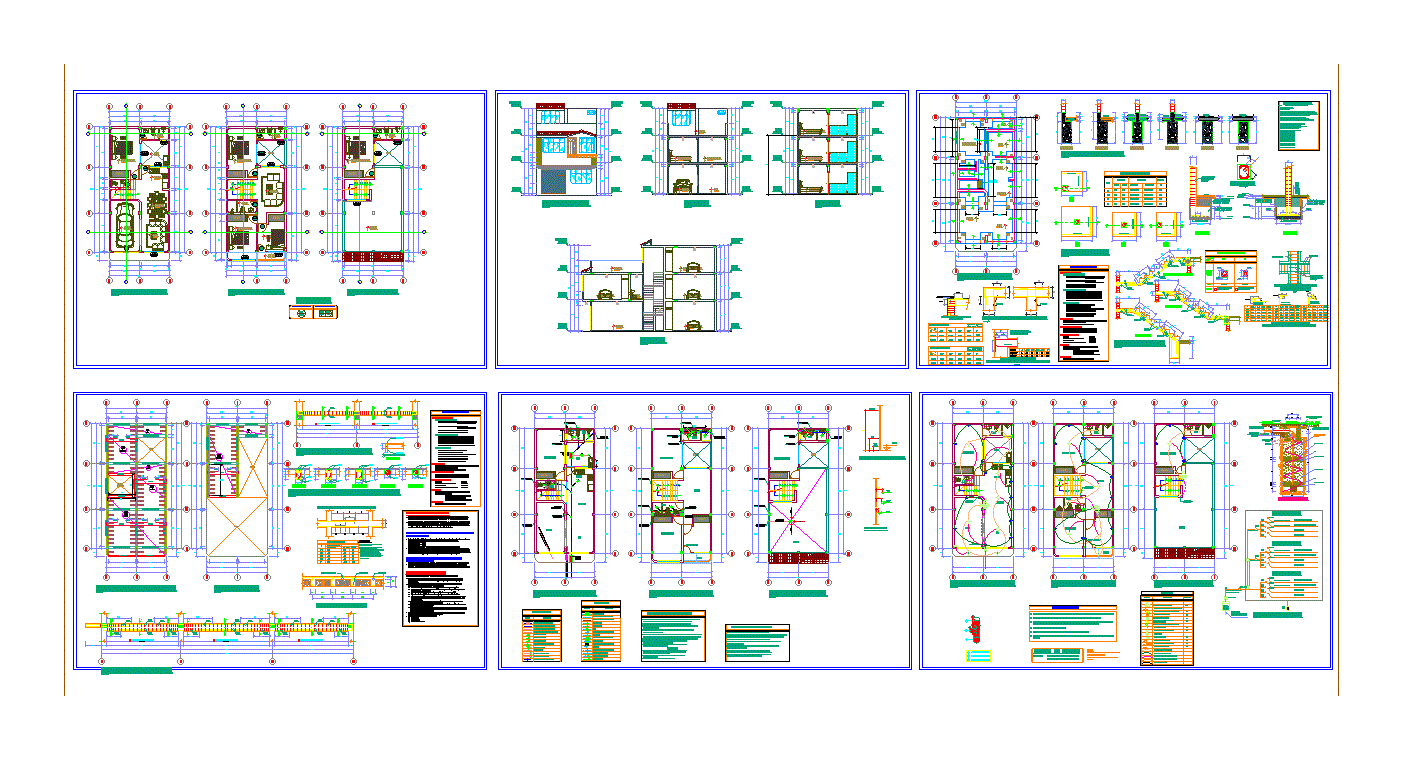
Task: Select the cross-section with cyan-filled rooms
Action: pos(825,148)
